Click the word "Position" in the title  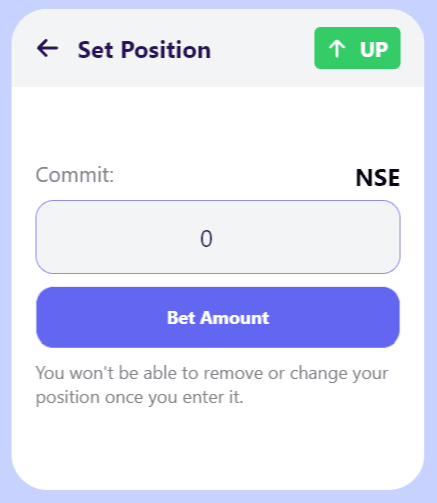pyautogui.click(x=166, y=50)
